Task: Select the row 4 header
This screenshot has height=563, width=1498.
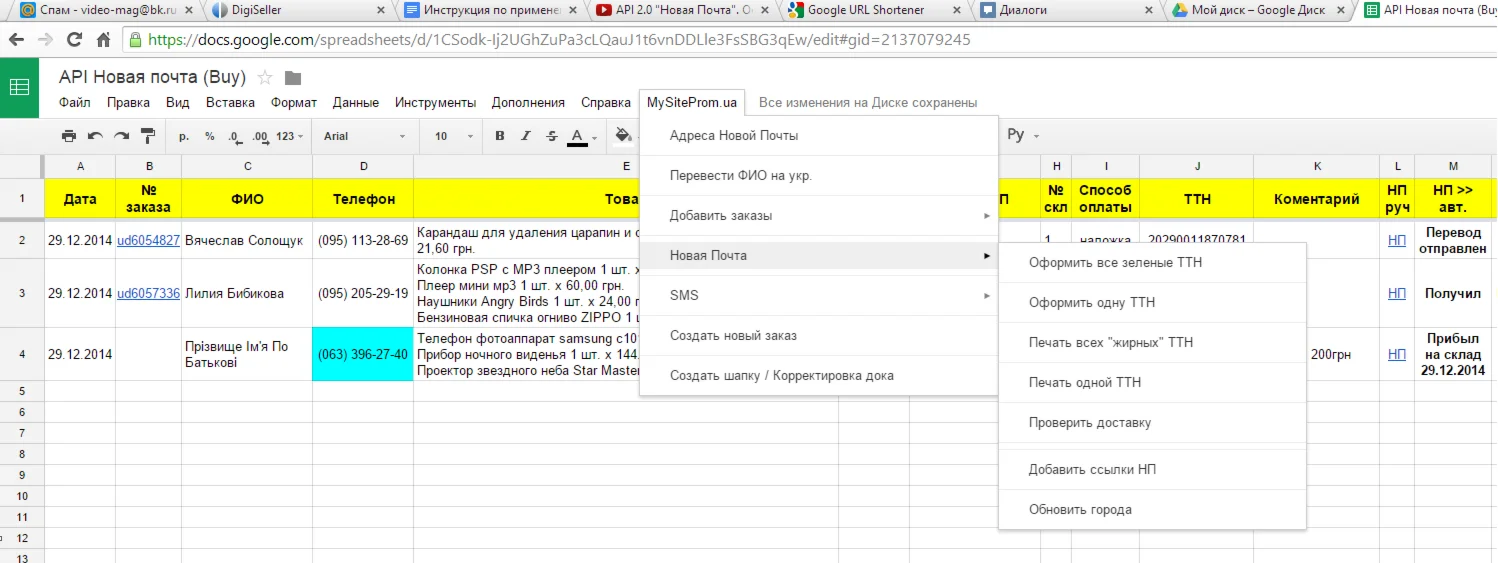Action: (22, 354)
